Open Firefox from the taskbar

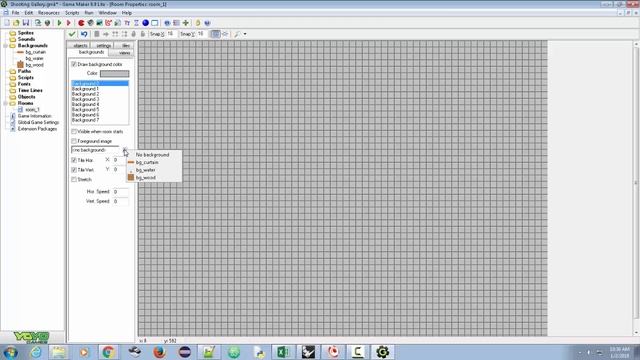click(159, 352)
